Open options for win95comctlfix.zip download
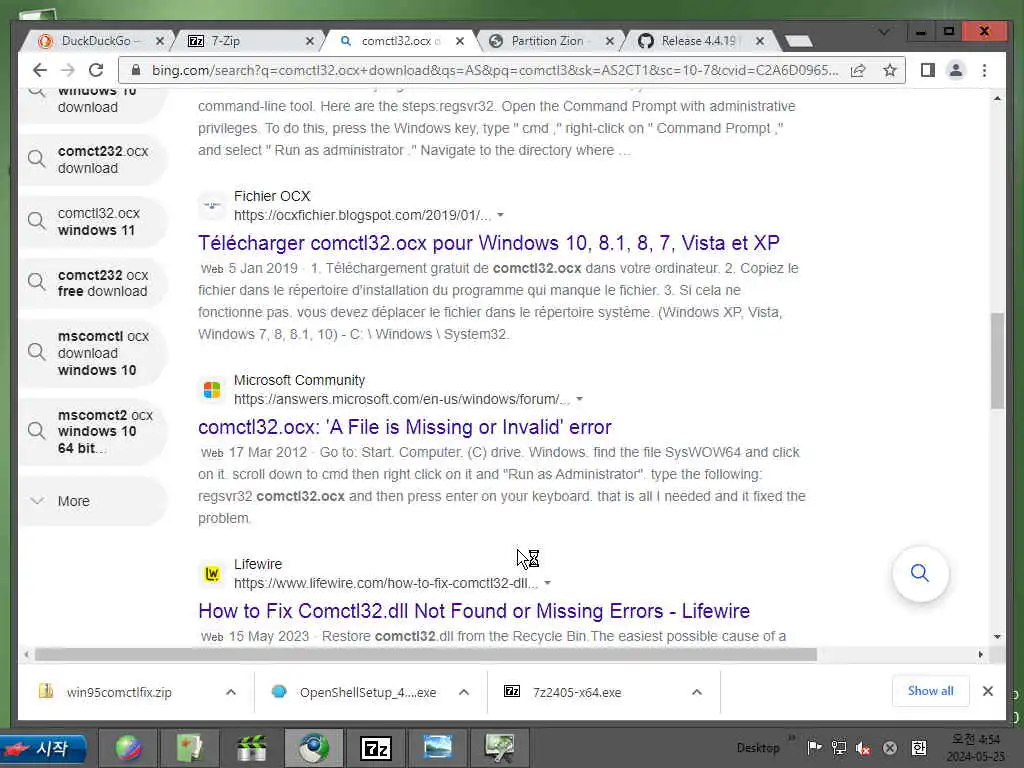 (x=231, y=692)
